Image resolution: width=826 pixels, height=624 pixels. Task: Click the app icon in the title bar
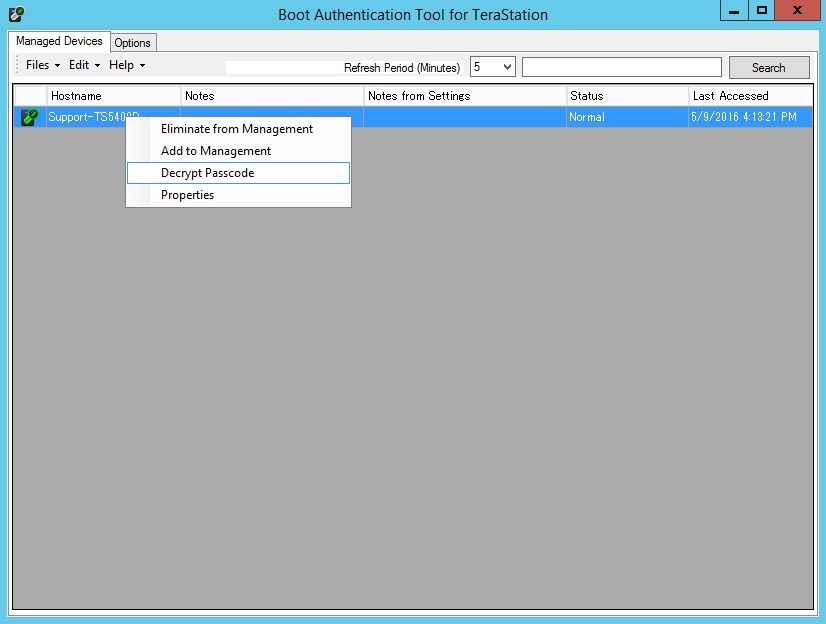coord(16,14)
